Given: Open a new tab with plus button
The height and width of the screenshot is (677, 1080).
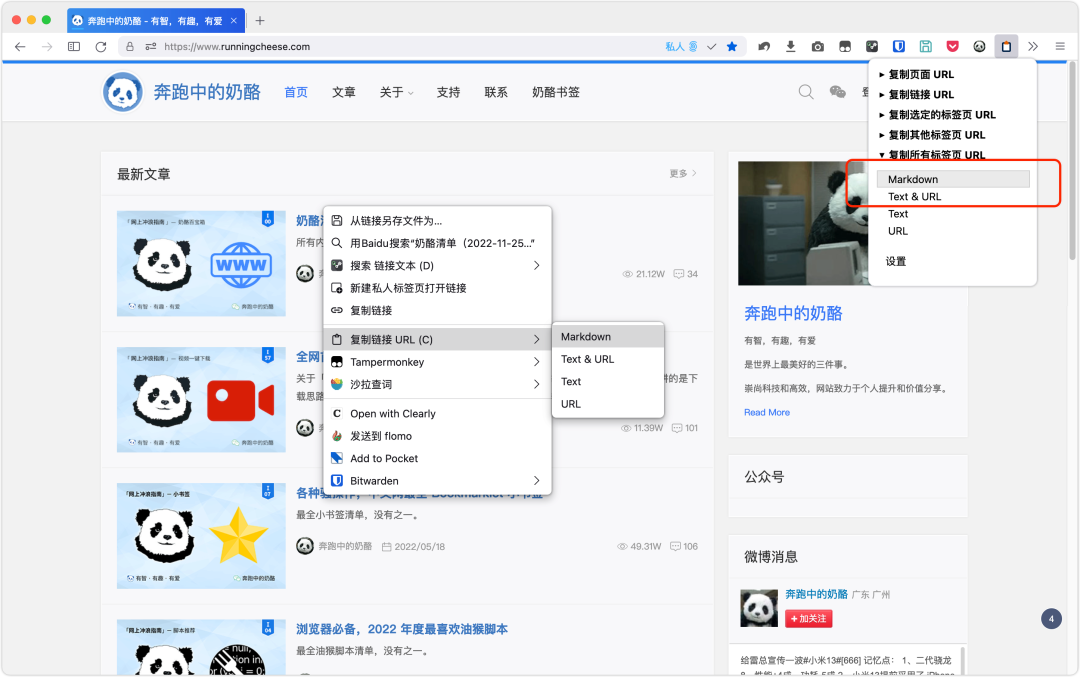Looking at the screenshot, I should [x=260, y=21].
